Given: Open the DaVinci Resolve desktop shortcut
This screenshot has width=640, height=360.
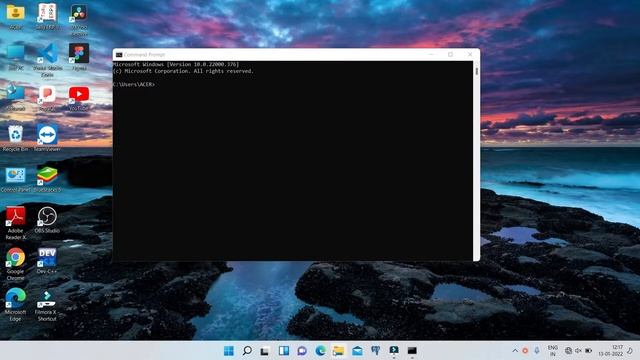Looking at the screenshot, I should point(79,19).
